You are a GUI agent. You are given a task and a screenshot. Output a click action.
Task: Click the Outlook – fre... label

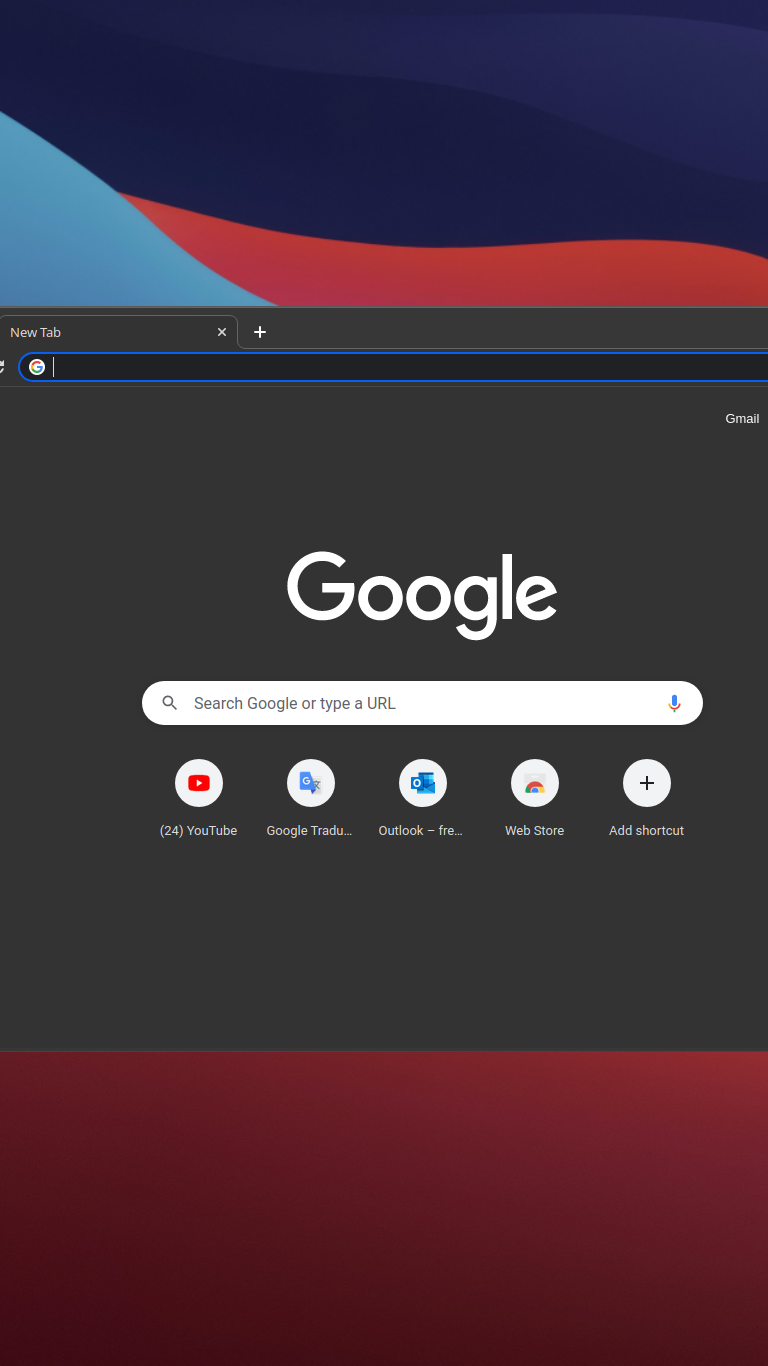421,831
